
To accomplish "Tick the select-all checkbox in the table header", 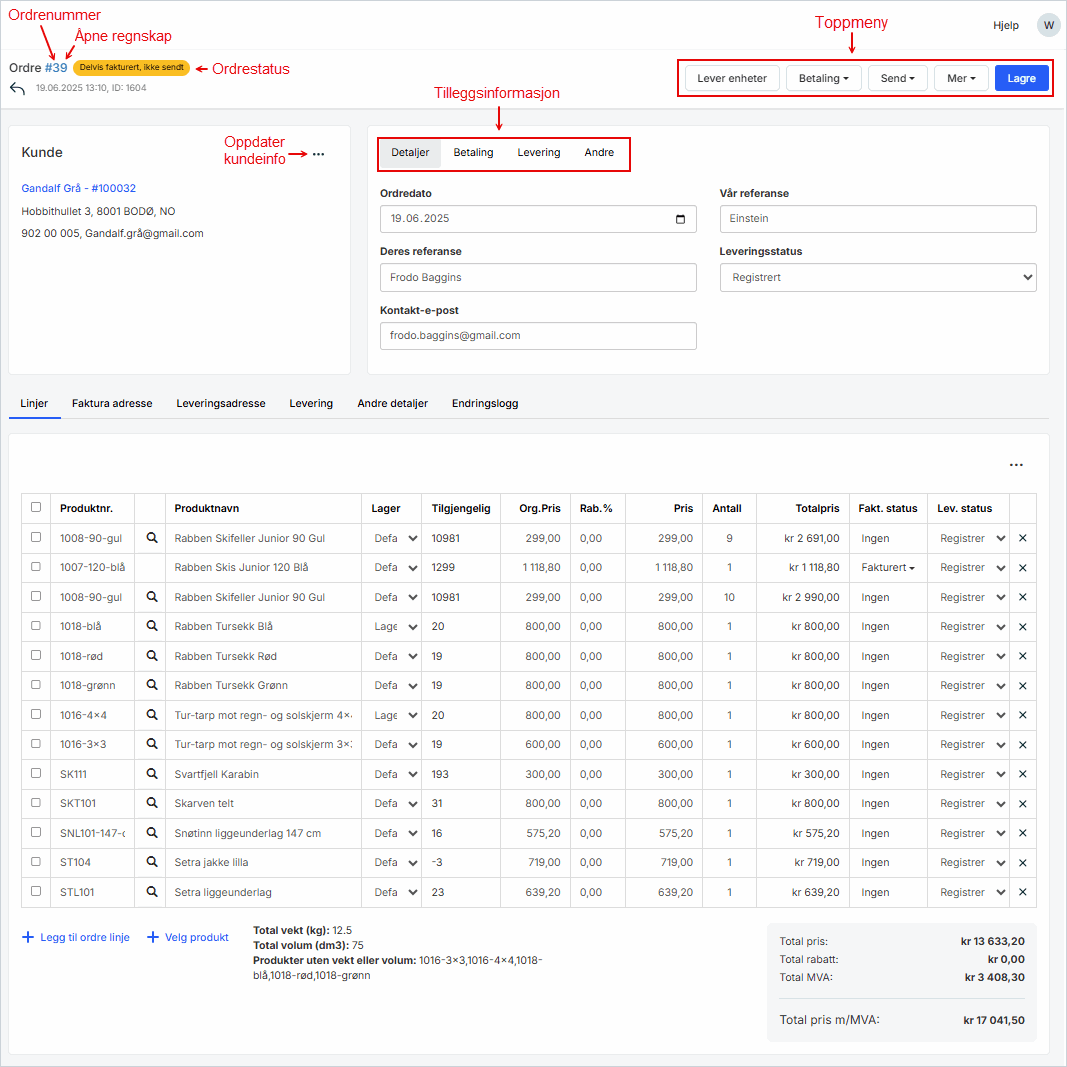I will (36, 507).
